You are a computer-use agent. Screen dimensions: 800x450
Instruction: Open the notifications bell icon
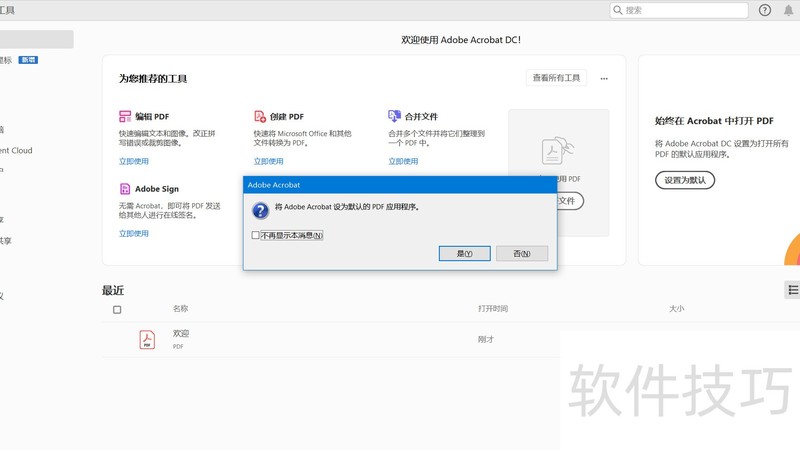(788, 10)
